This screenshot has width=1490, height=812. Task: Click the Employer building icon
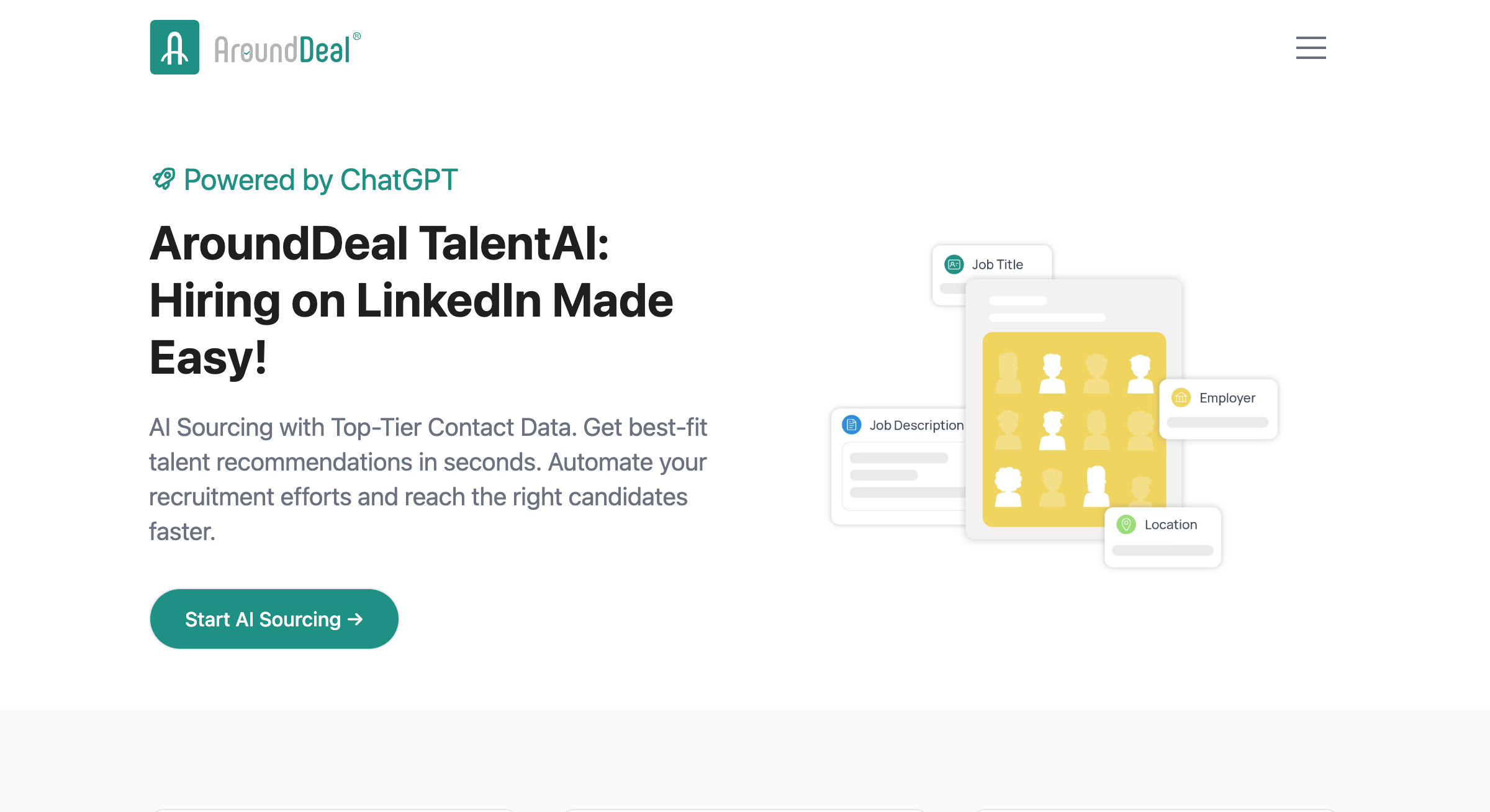tap(1181, 397)
